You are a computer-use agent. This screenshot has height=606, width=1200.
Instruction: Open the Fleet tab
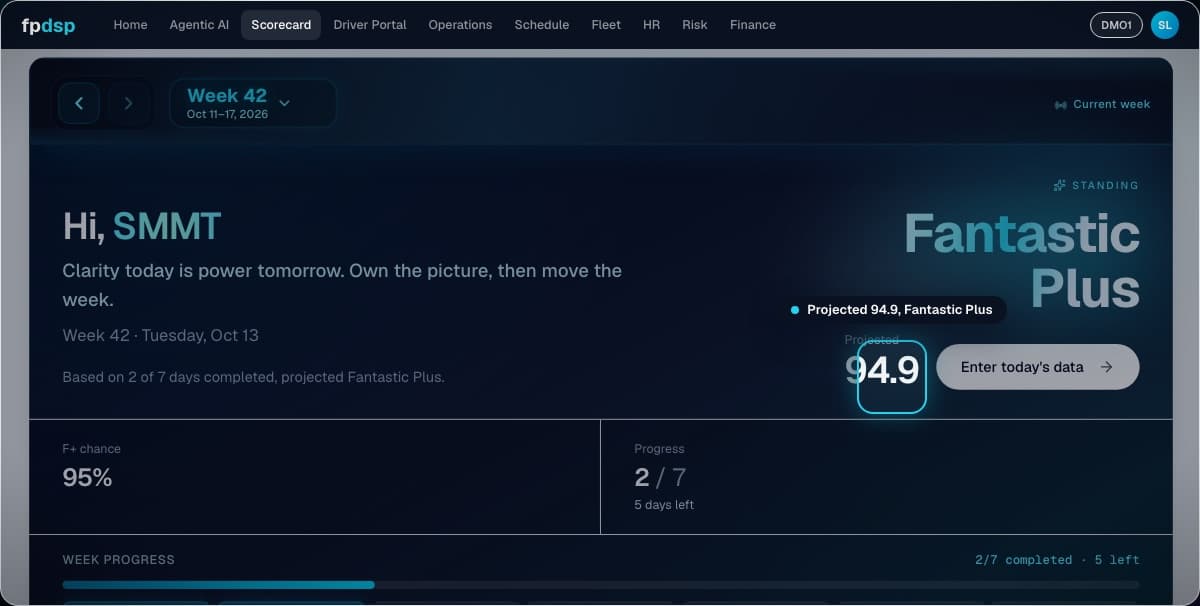click(x=606, y=25)
